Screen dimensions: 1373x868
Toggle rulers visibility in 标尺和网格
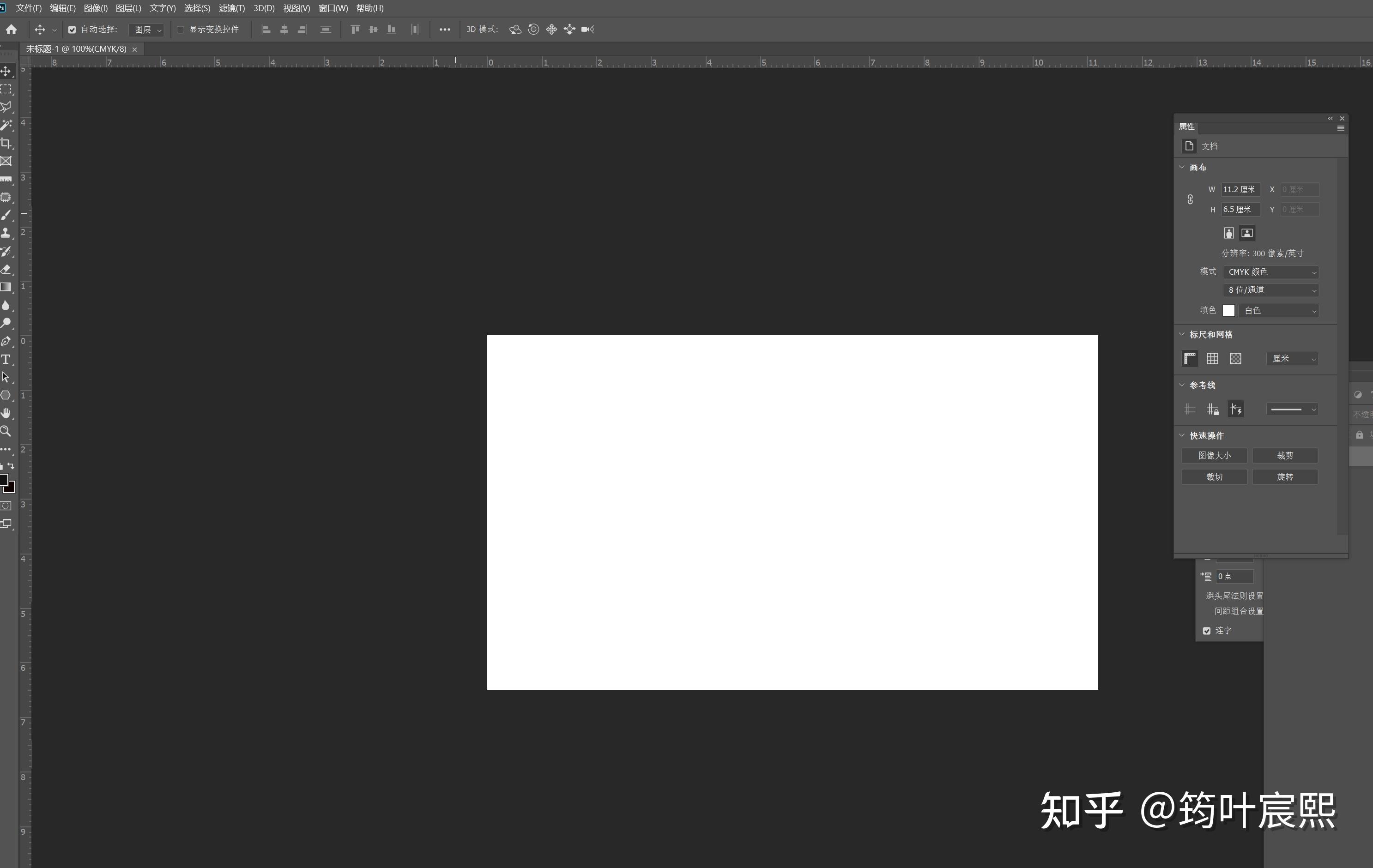pyautogui.click(x=1190, y=358)
